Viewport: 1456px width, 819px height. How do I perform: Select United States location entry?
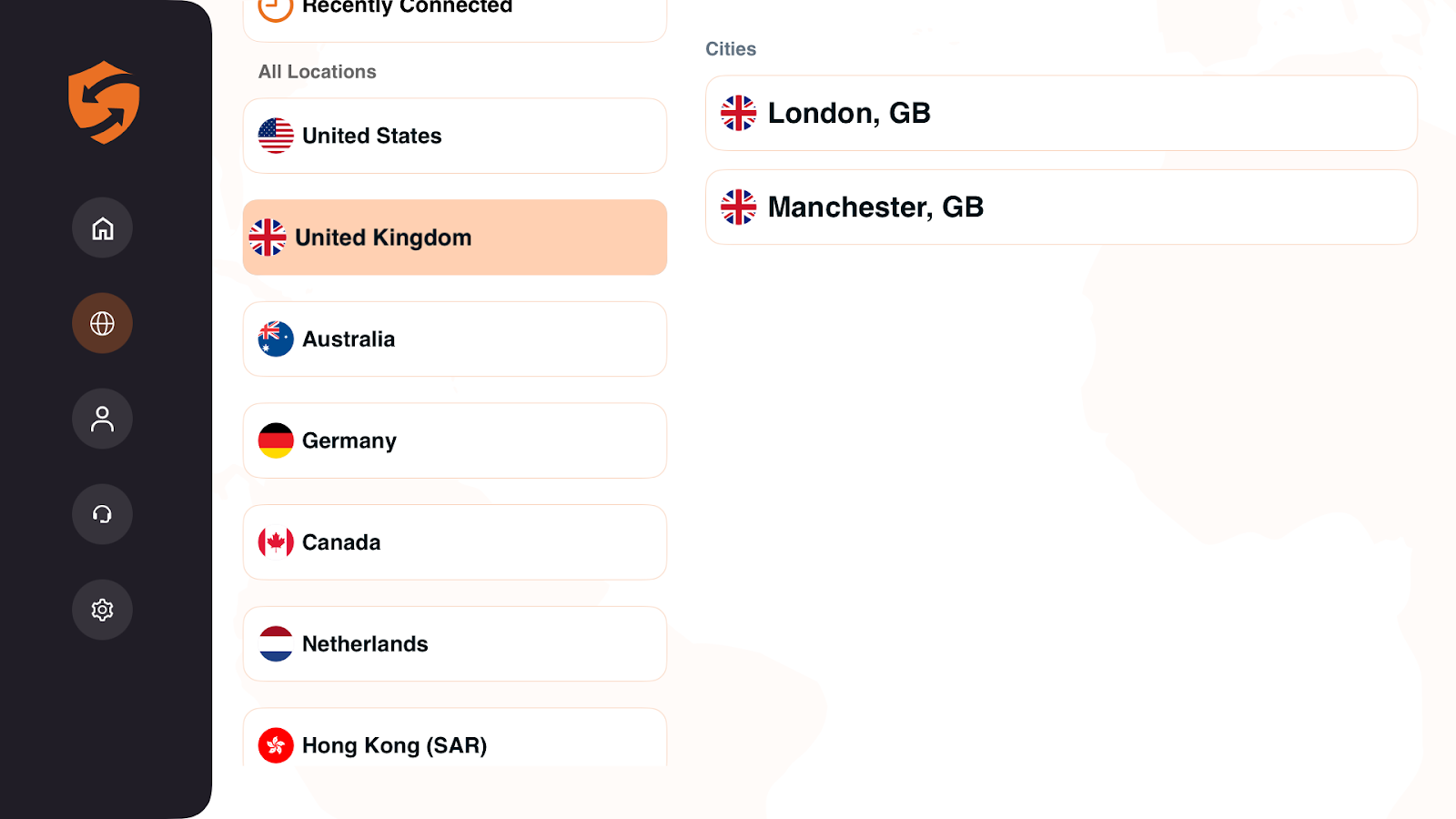tap(455, 136)
